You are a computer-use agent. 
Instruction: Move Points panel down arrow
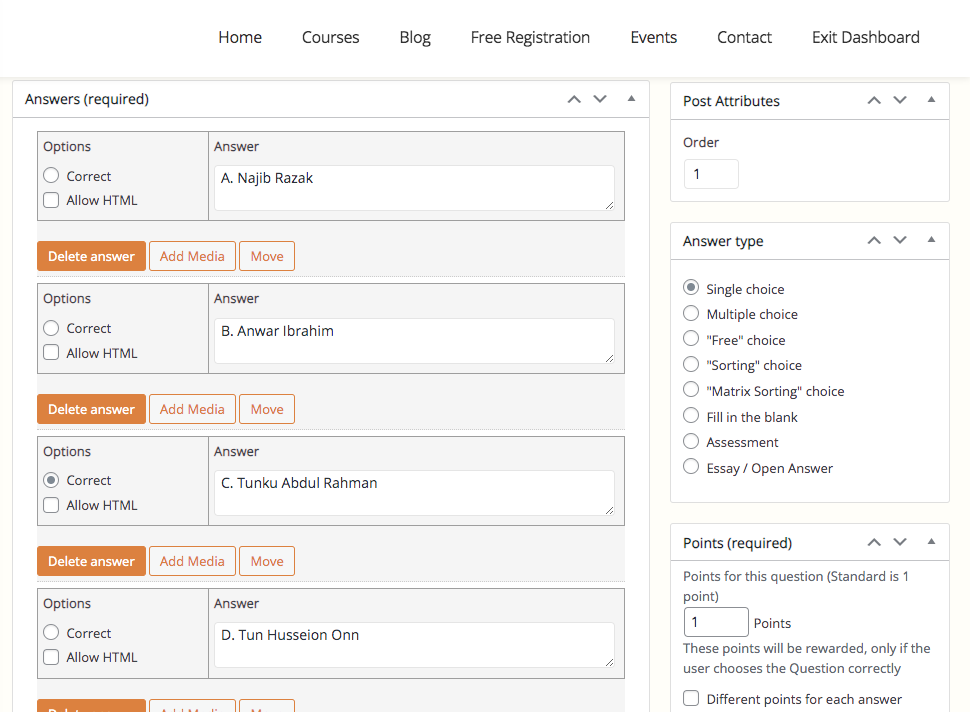coord(900,543)
